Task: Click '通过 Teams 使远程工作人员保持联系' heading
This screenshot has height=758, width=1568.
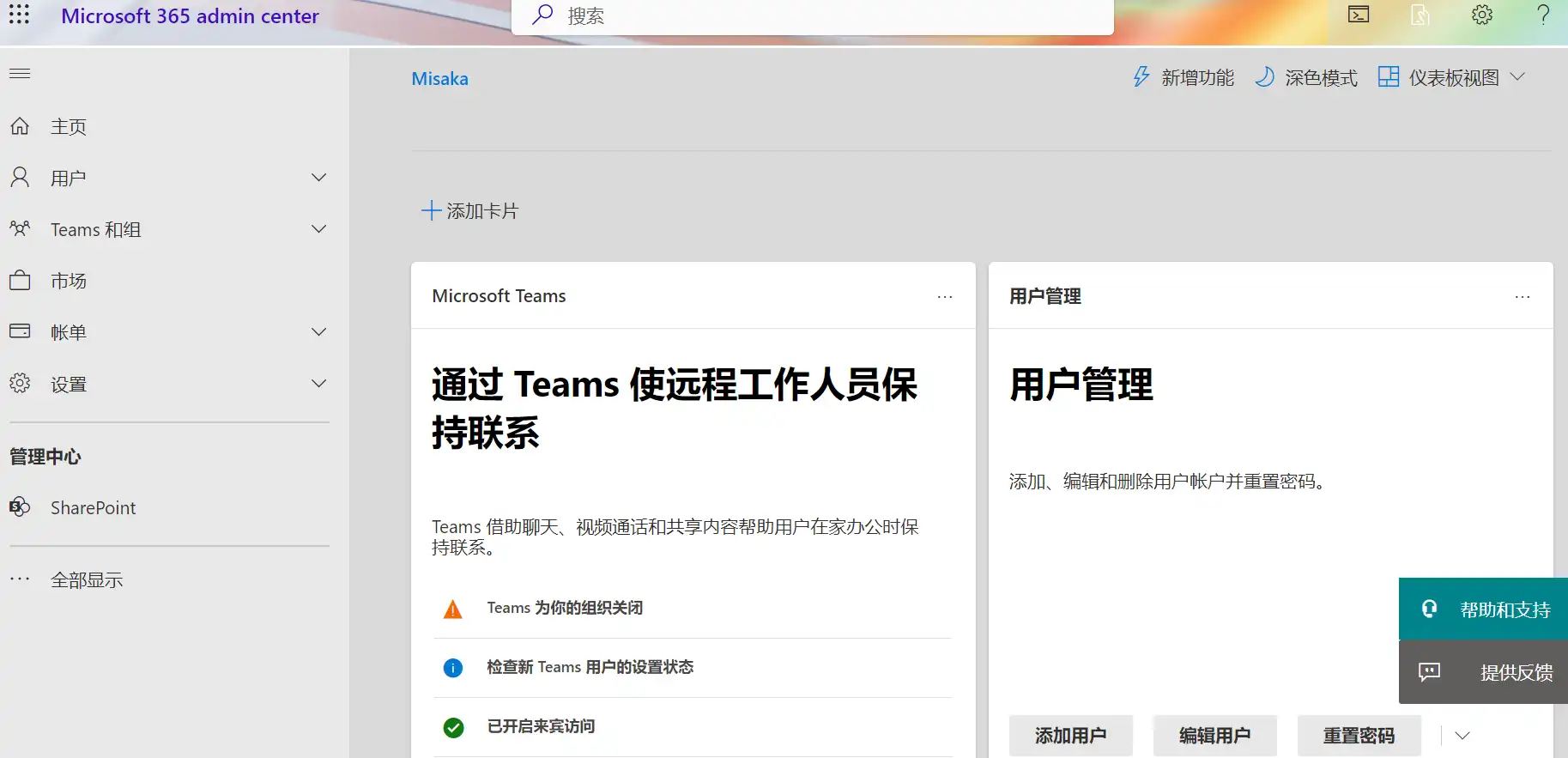Action: tap(675, 409)
